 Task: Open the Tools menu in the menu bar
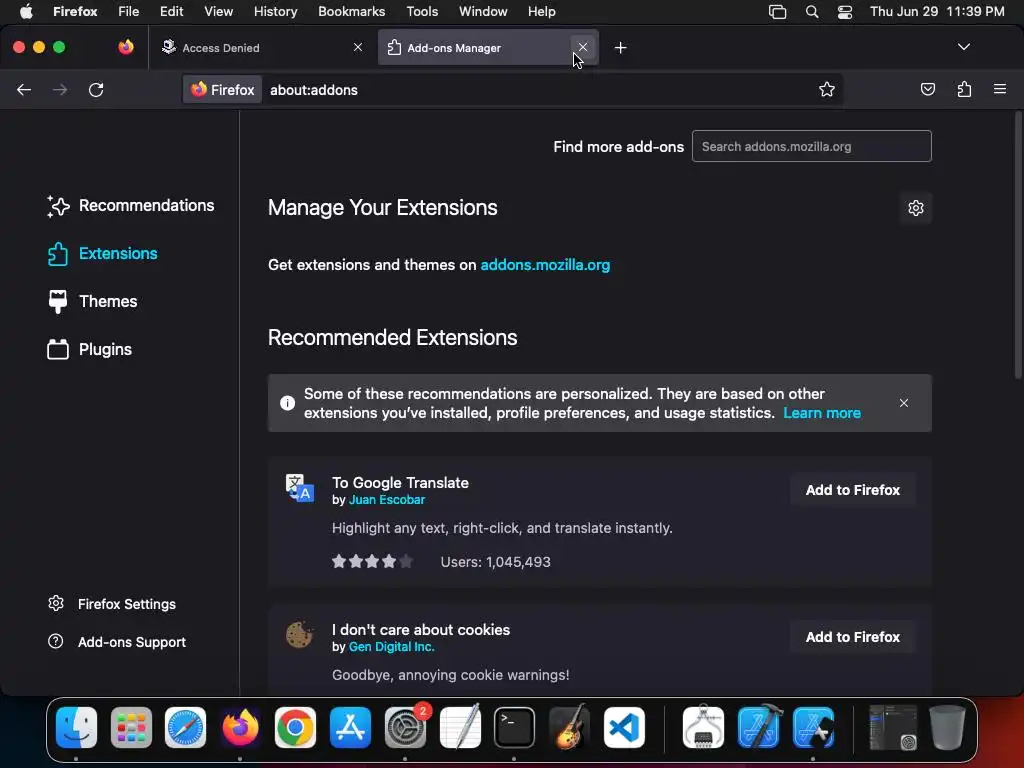click(x=422, y=11)
